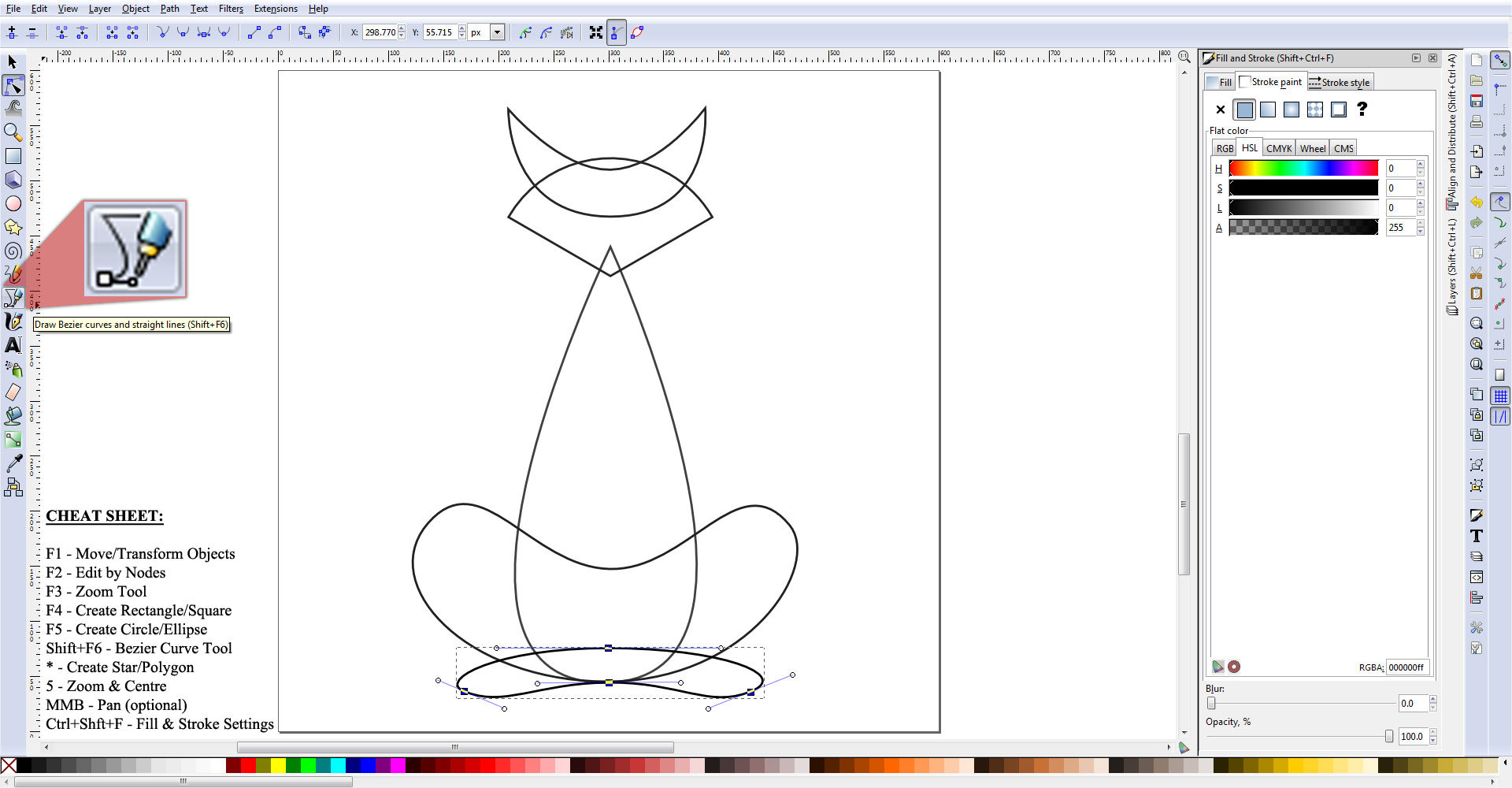Select the Zoom magnifier tool in toolbox
1512x788 pixels.
tap(13, 132)
